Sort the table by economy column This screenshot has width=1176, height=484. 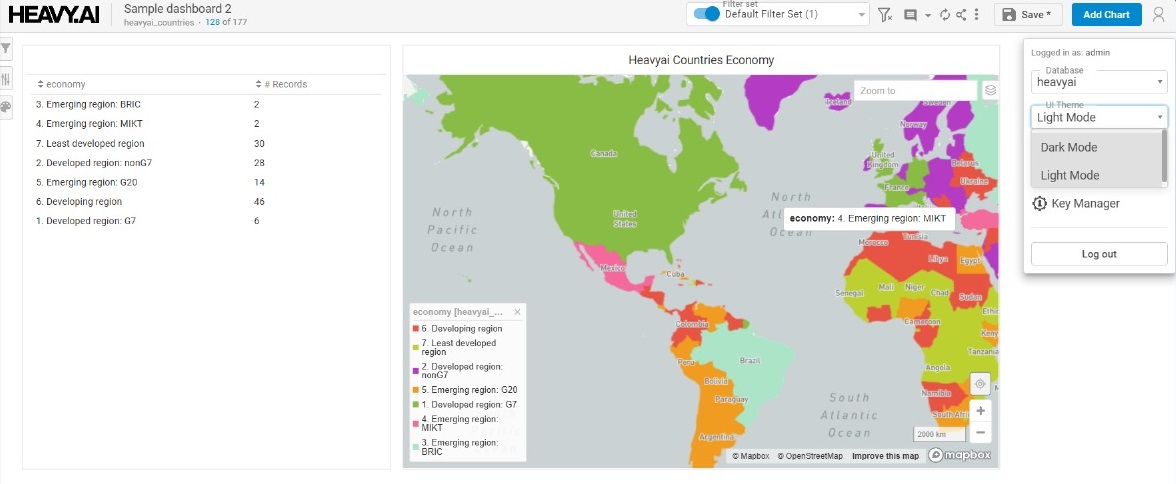(61, 84)
